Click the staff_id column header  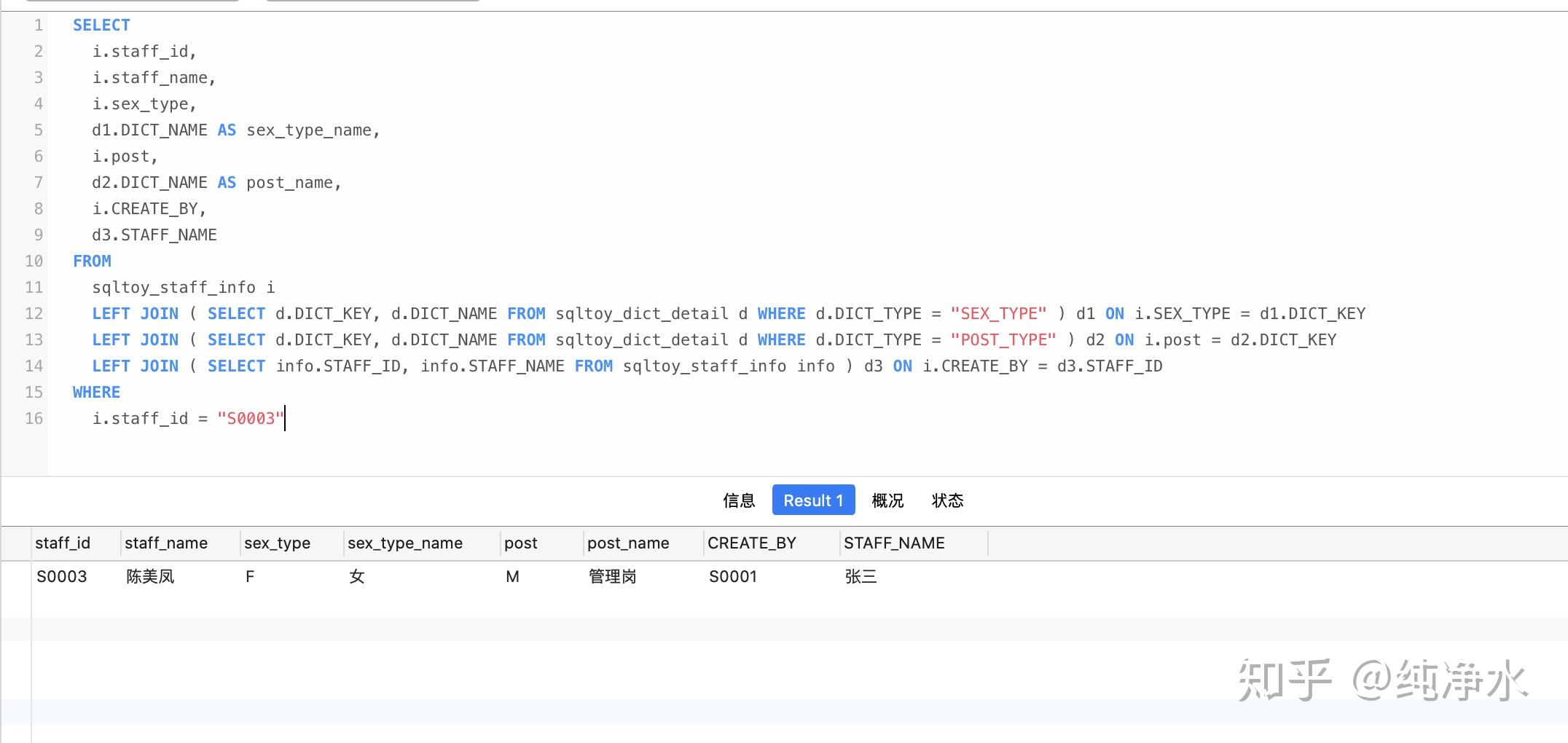[63, 543]
